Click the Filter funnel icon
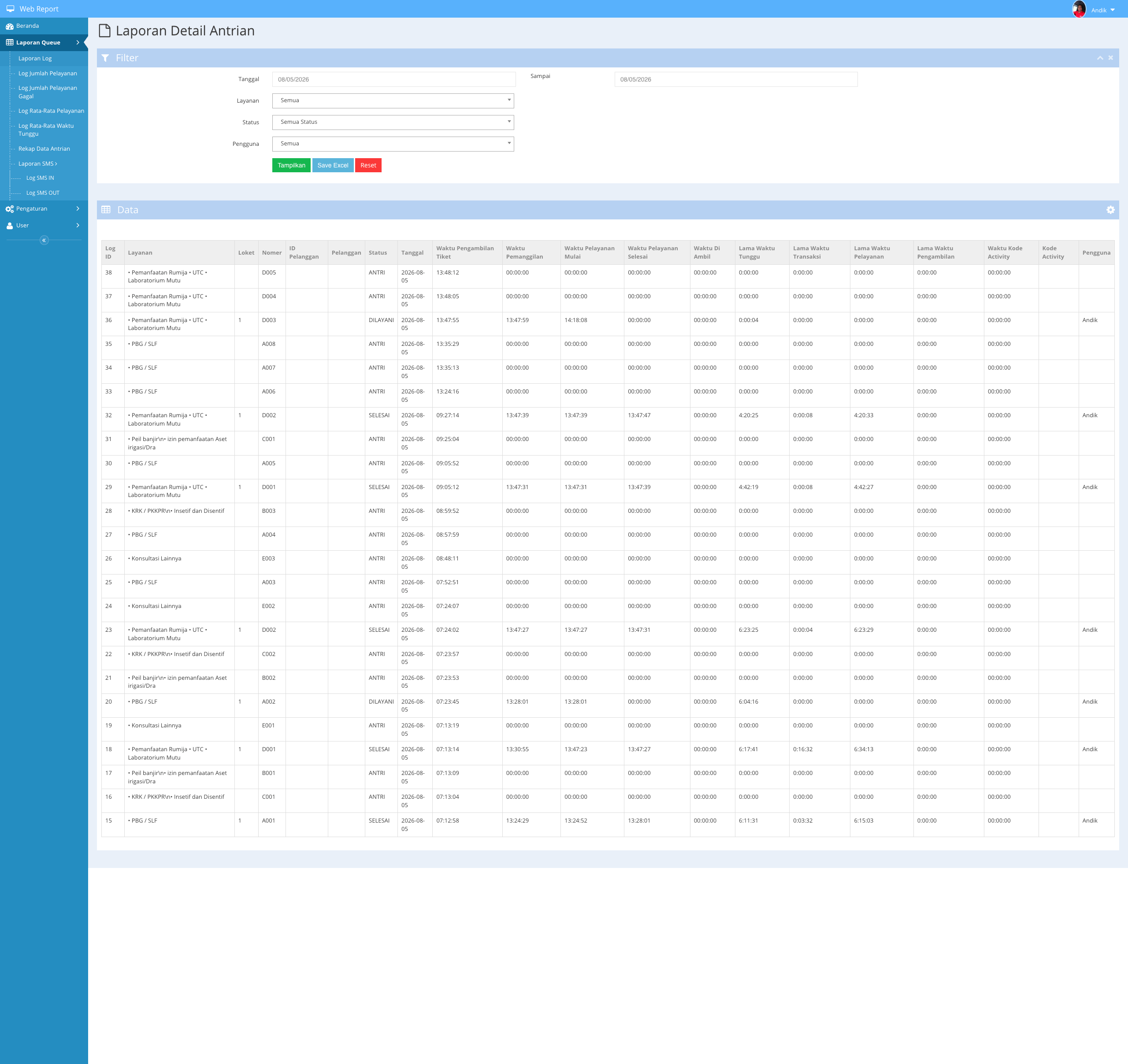The image size is (1128, 1064). (x=105, y=58)
